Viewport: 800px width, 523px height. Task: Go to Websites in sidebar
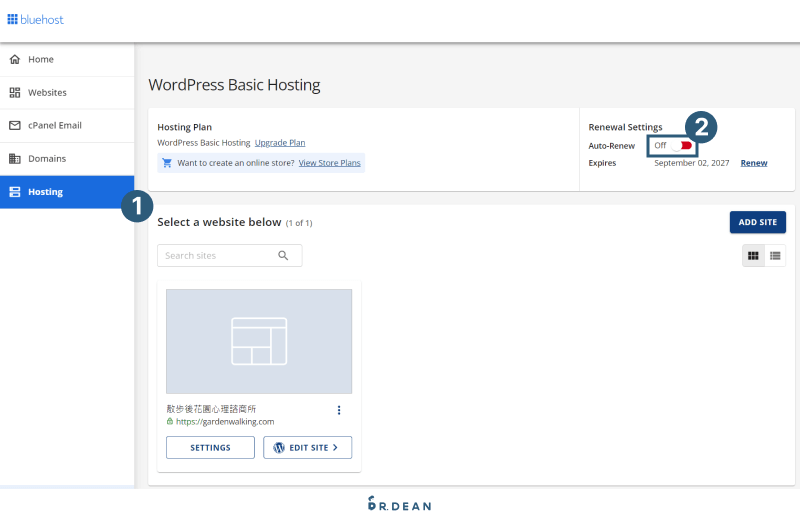click(67, 93)
